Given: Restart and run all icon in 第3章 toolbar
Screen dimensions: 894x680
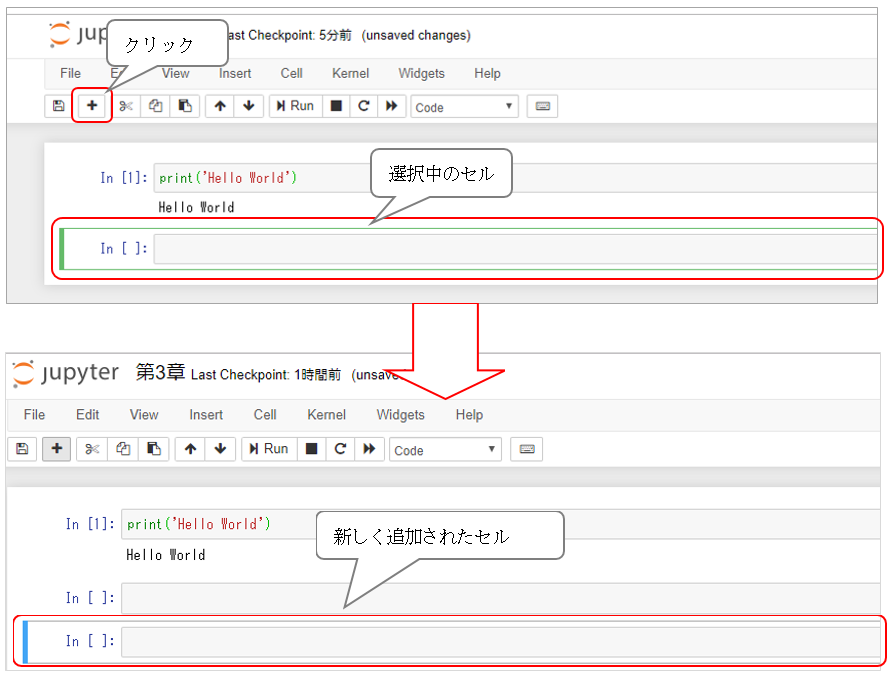Looking at the screenshot, I should [x=368, y=449].
